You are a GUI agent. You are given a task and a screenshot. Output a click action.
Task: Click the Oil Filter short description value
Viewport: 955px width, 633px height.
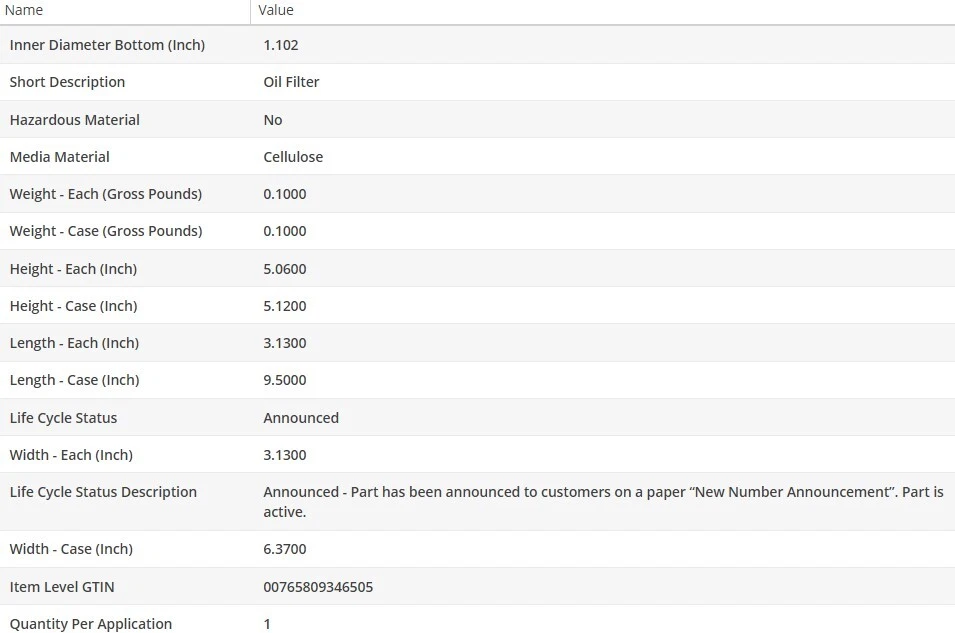click(291, 82)
